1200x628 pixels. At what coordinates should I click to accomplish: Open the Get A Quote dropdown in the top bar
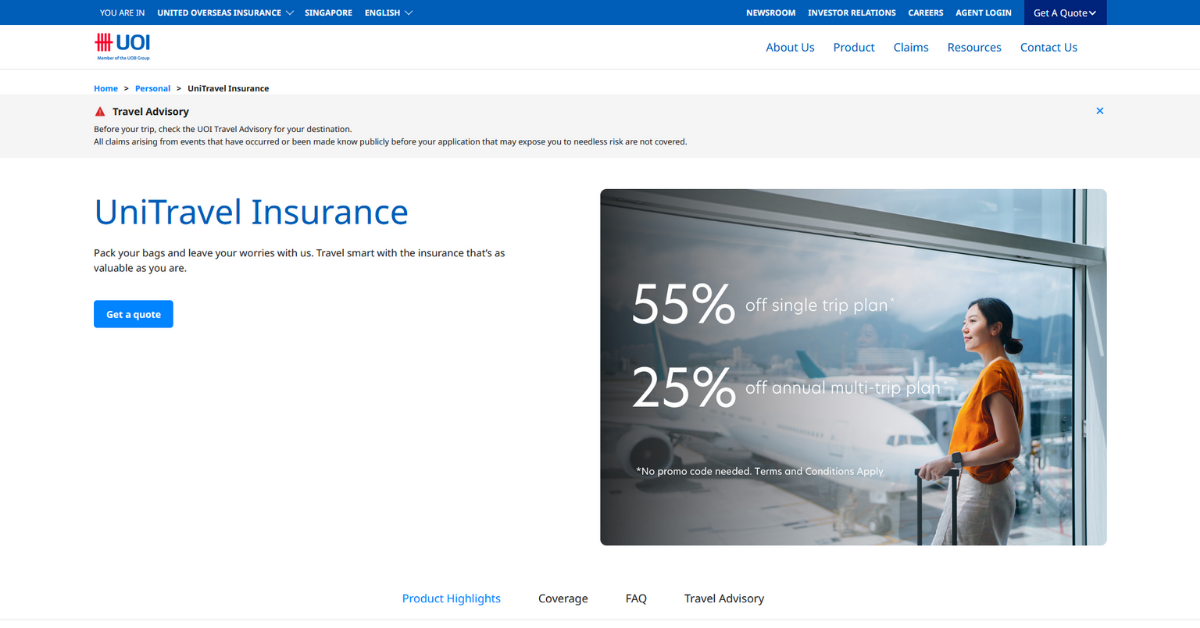[1065, 13]
